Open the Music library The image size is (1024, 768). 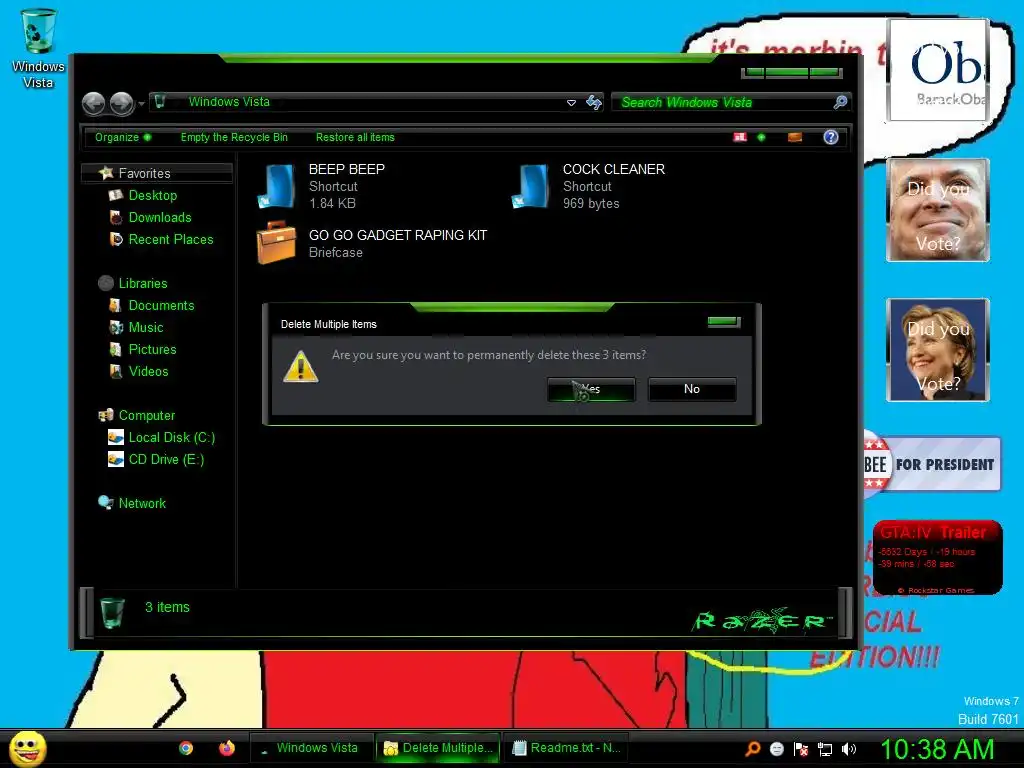(x=145, y=328)
